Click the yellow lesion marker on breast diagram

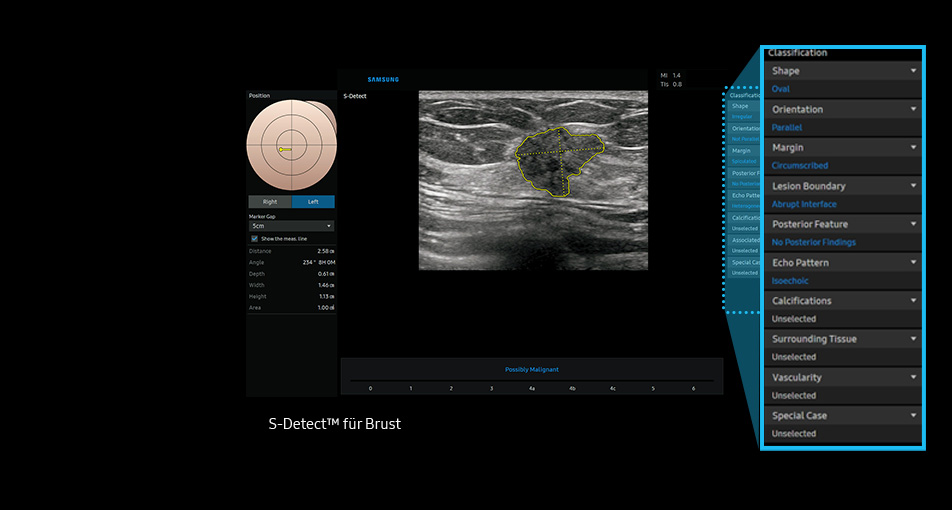(x=285, y=149)
